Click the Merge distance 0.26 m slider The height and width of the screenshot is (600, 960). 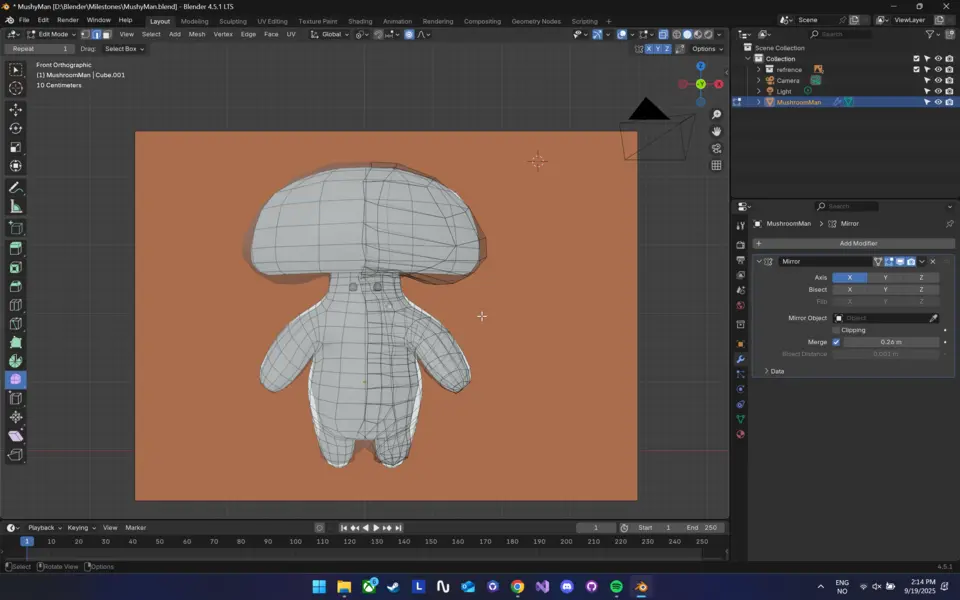[x=891, y=342]
